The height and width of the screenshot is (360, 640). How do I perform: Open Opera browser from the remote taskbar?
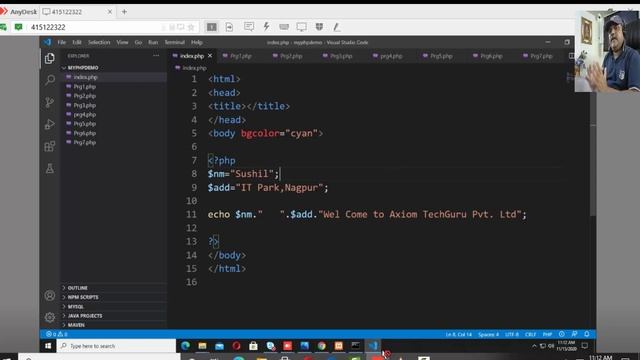coord(236,346)
